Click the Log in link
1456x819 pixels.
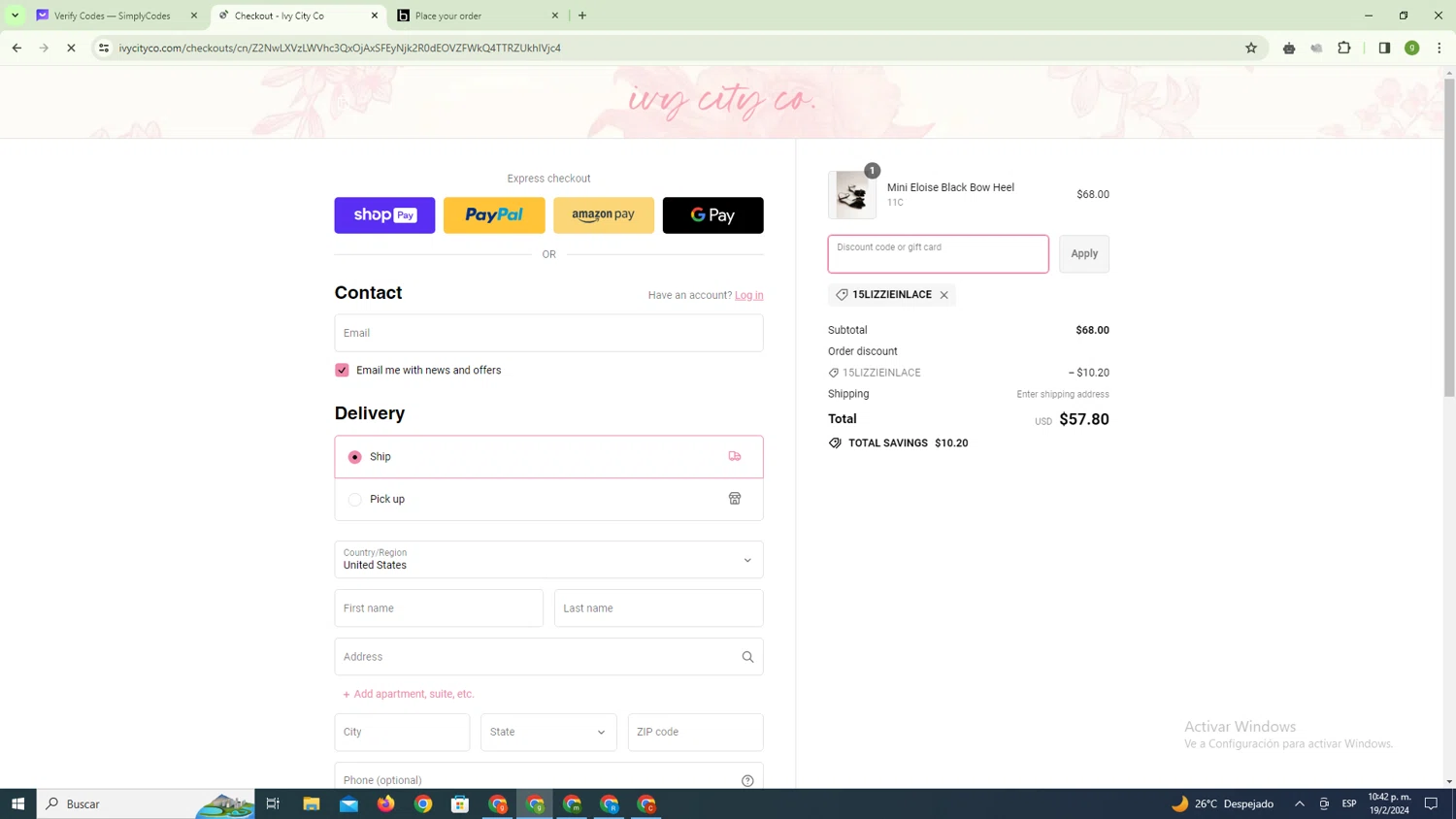(x=749, y=295)
